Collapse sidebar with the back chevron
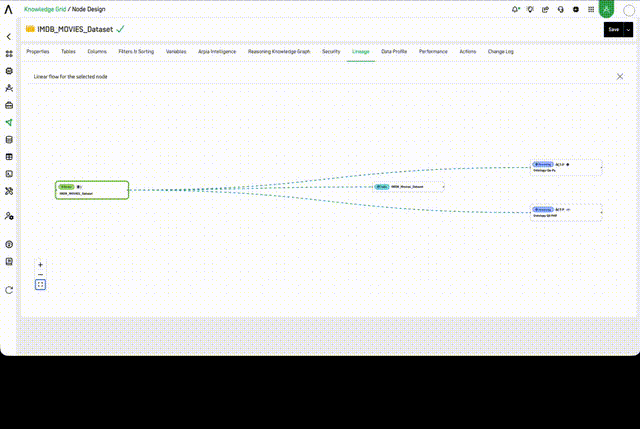Screen dimensions: 640x429 (9, 37)
